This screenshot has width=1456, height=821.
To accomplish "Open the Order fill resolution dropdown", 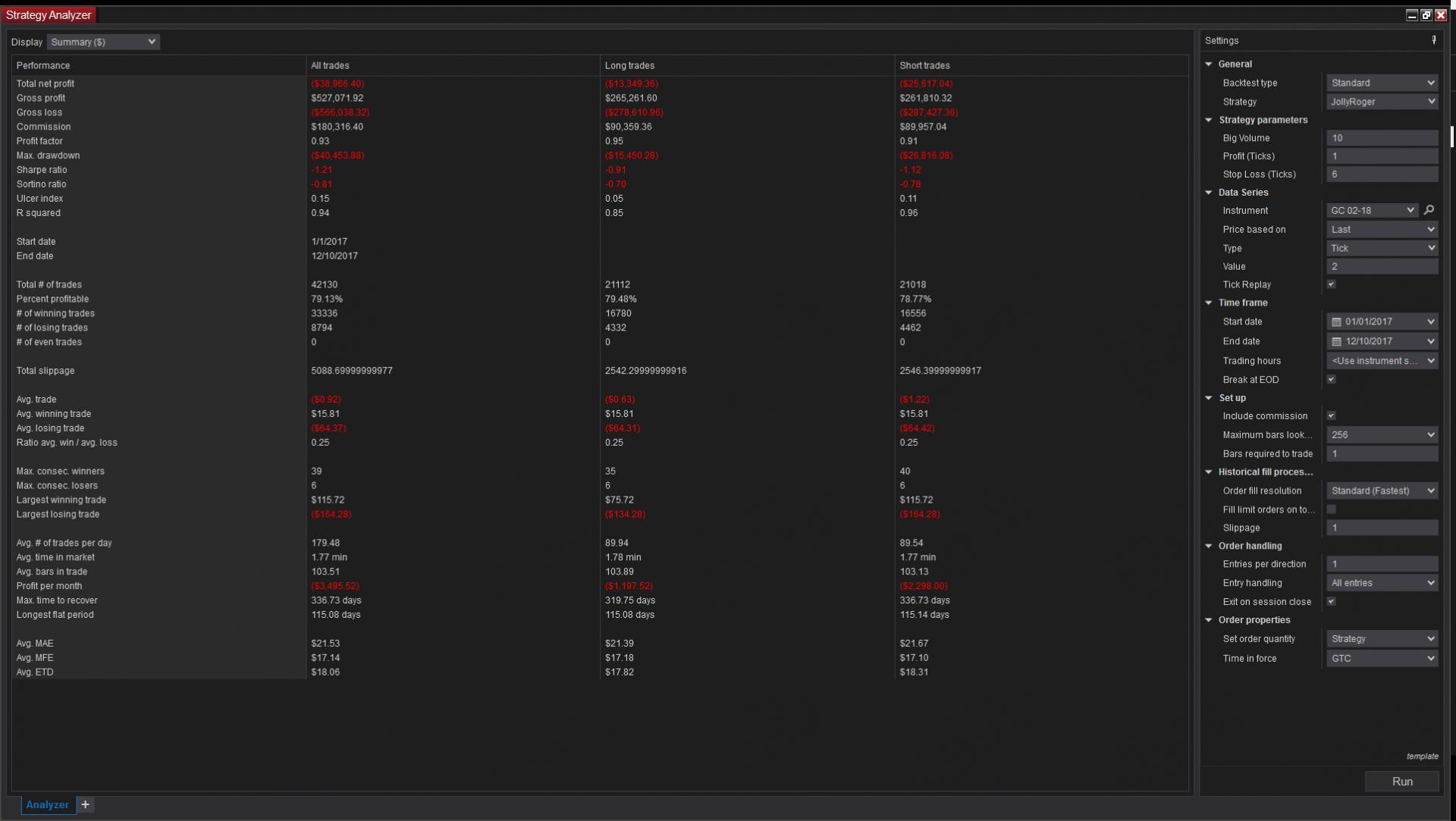I will click(x=1382, y=490).
